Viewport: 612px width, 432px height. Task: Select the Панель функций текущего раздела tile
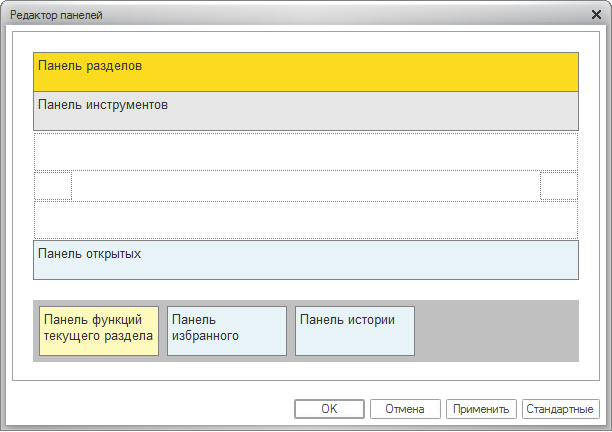point(99,330)
